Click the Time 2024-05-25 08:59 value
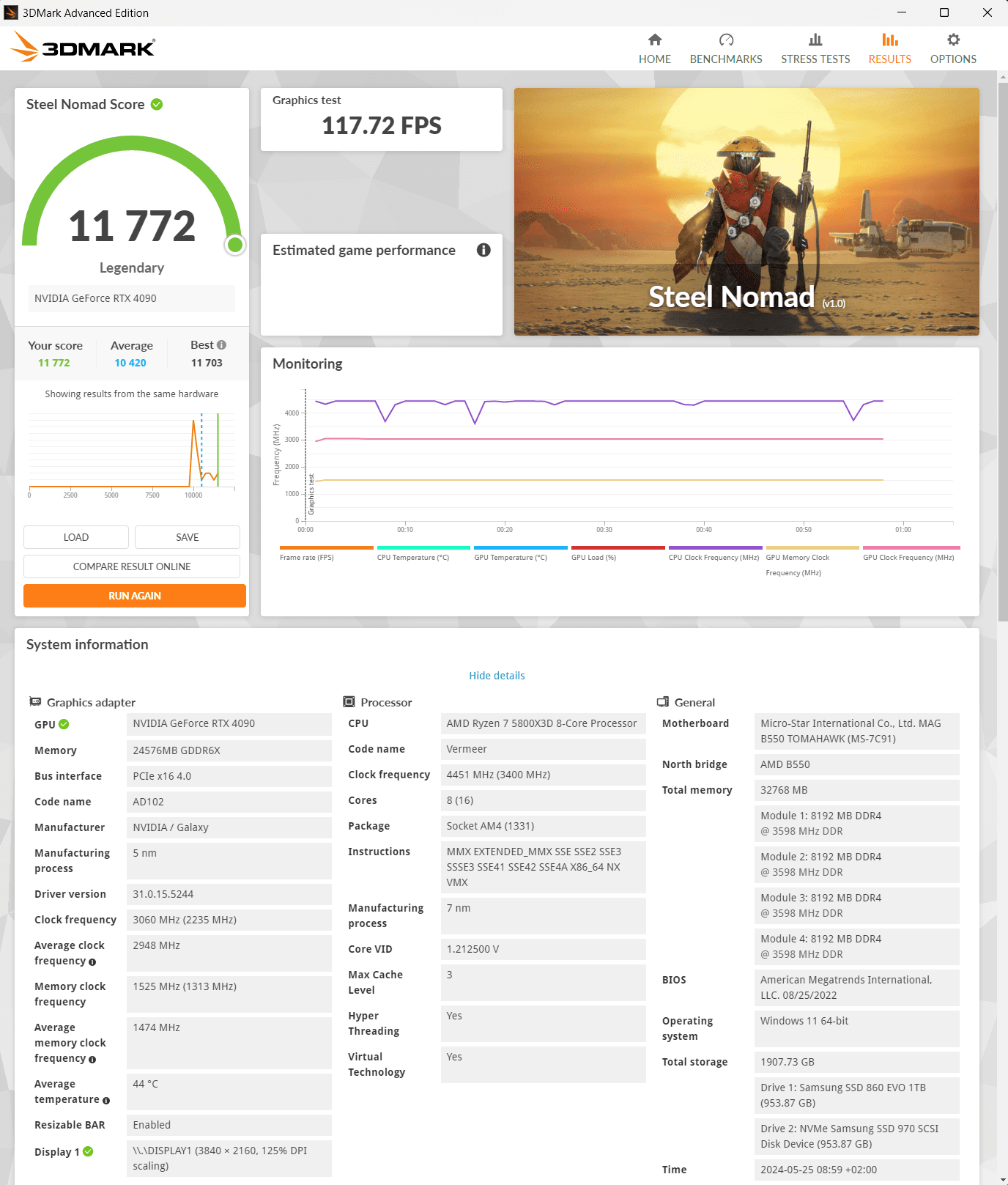 [857, 1170]
